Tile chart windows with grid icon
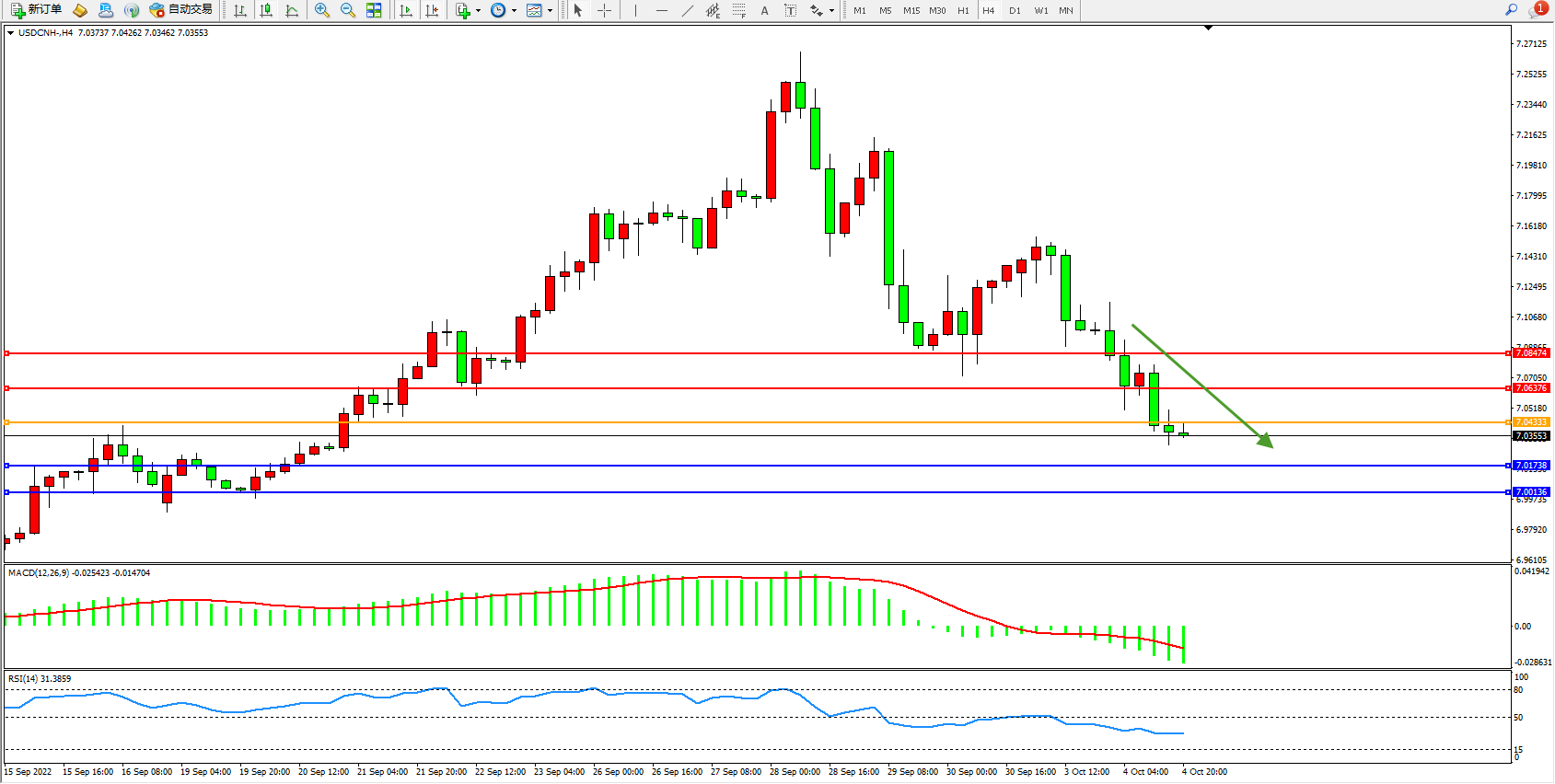The height and width of the screenshot is (784, 1555). pos(374,10)
